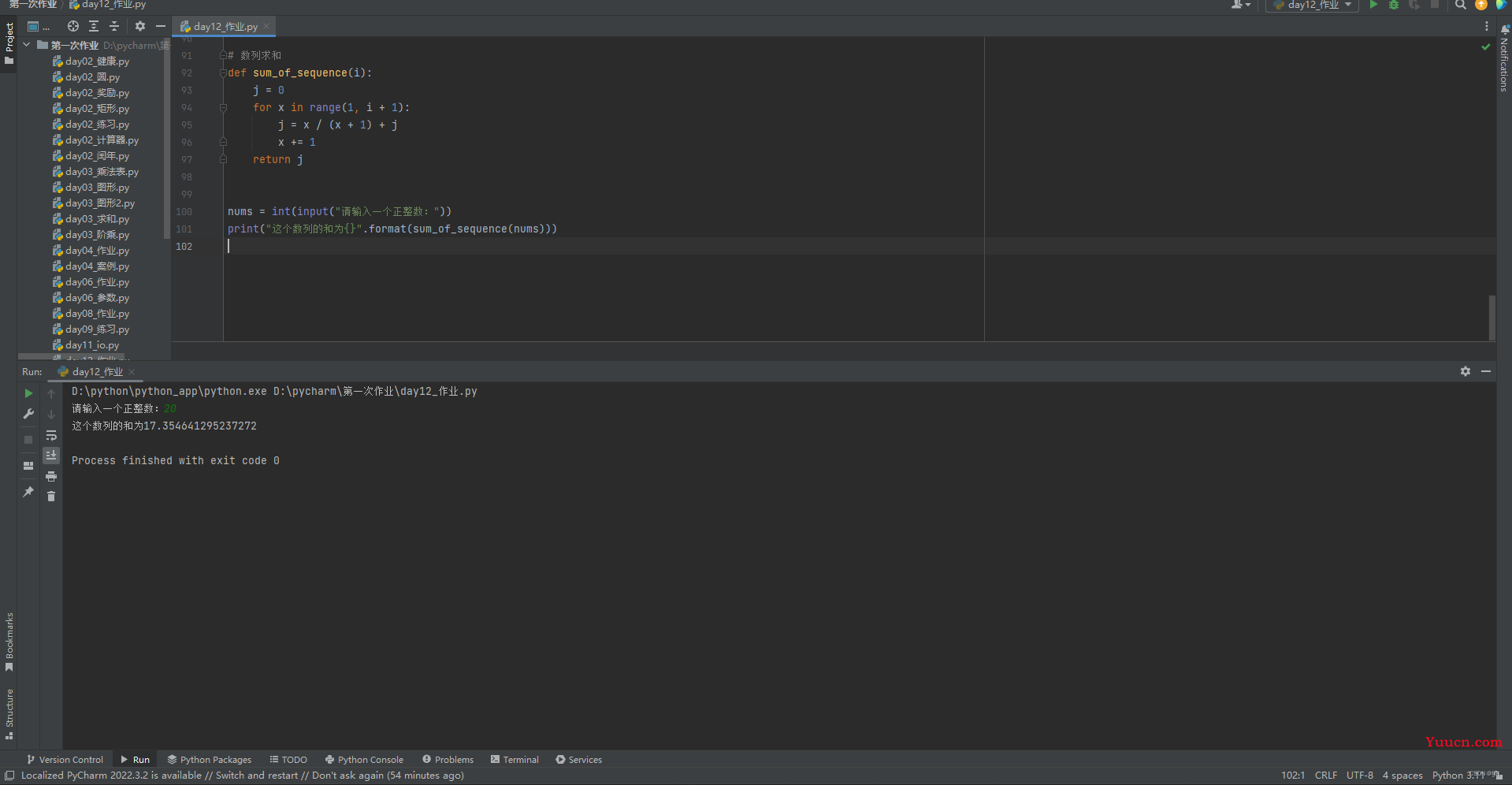Image resolution: width=1512 pixels, height=785 pixels.
Task: Click the stop square in Run panel
Action: click(x=28, y=440)
